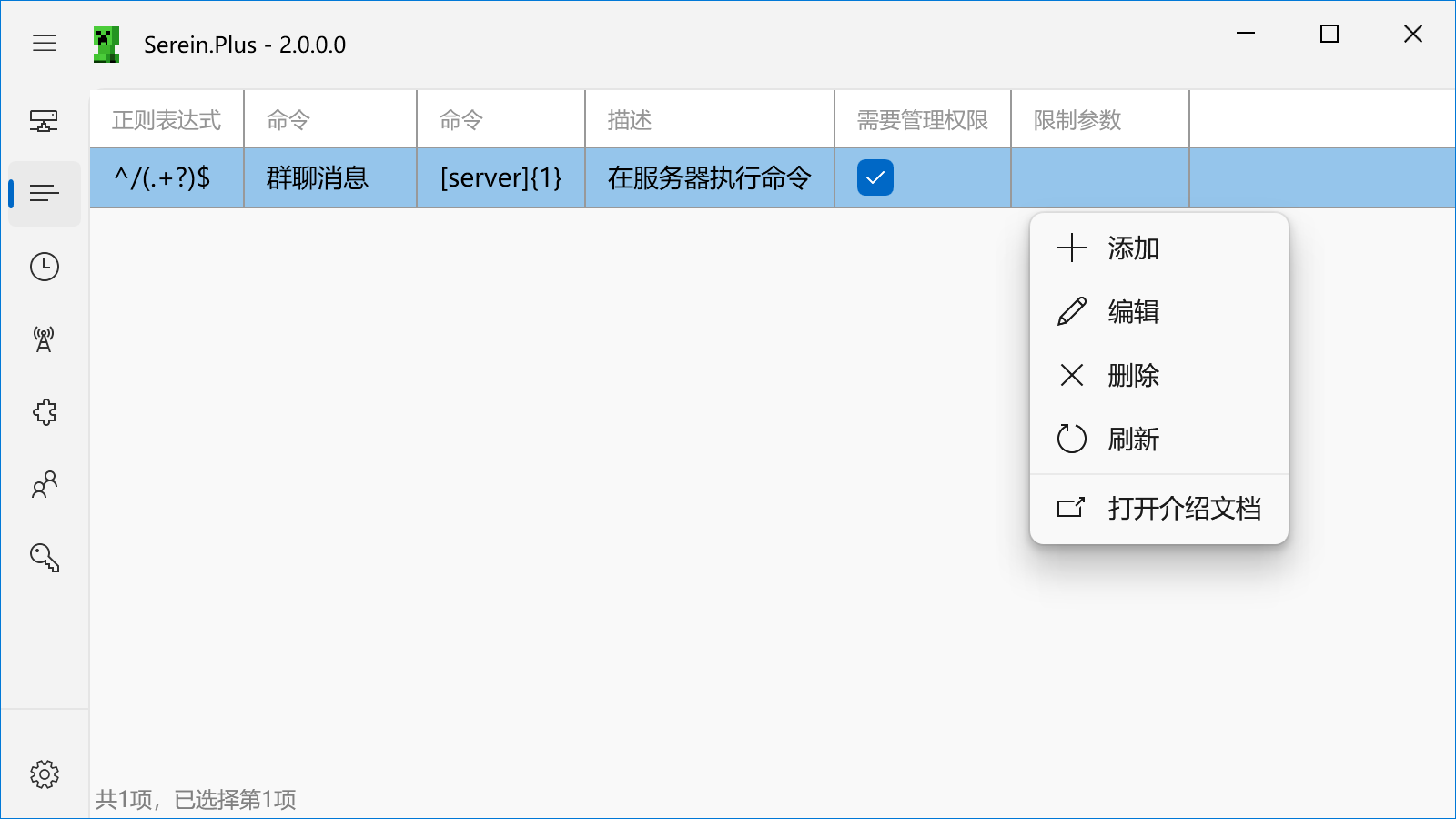
Task: Open settings via the gear icon
Action: (x=44, y=774)
